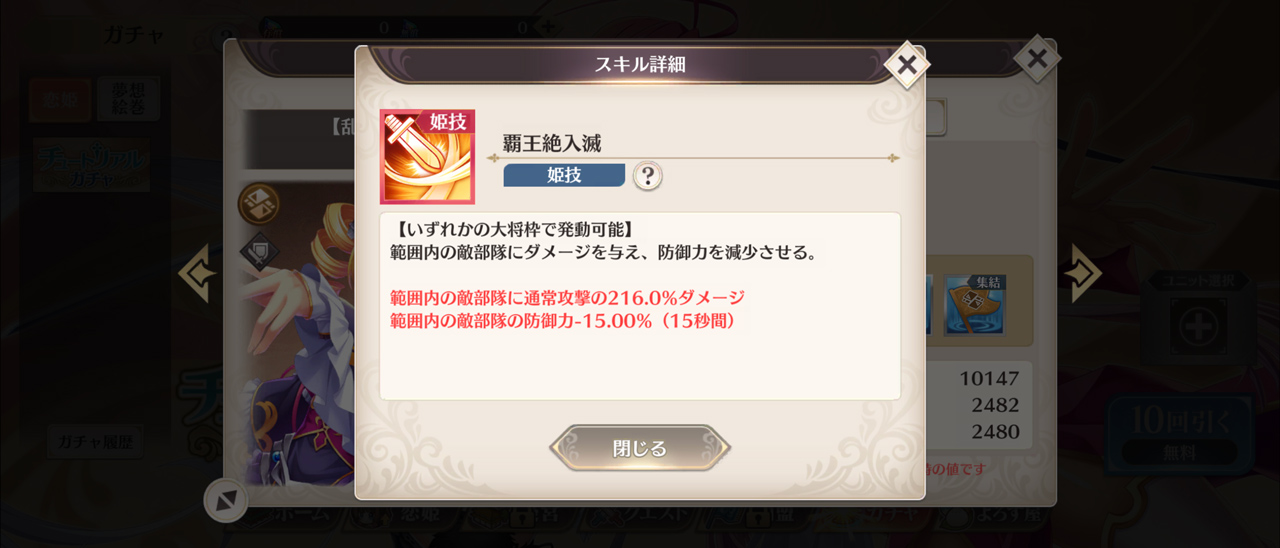Click the 覇王絶入滅 sword skill icon
The image size is (1280, 548).
(x=427, y=157)
